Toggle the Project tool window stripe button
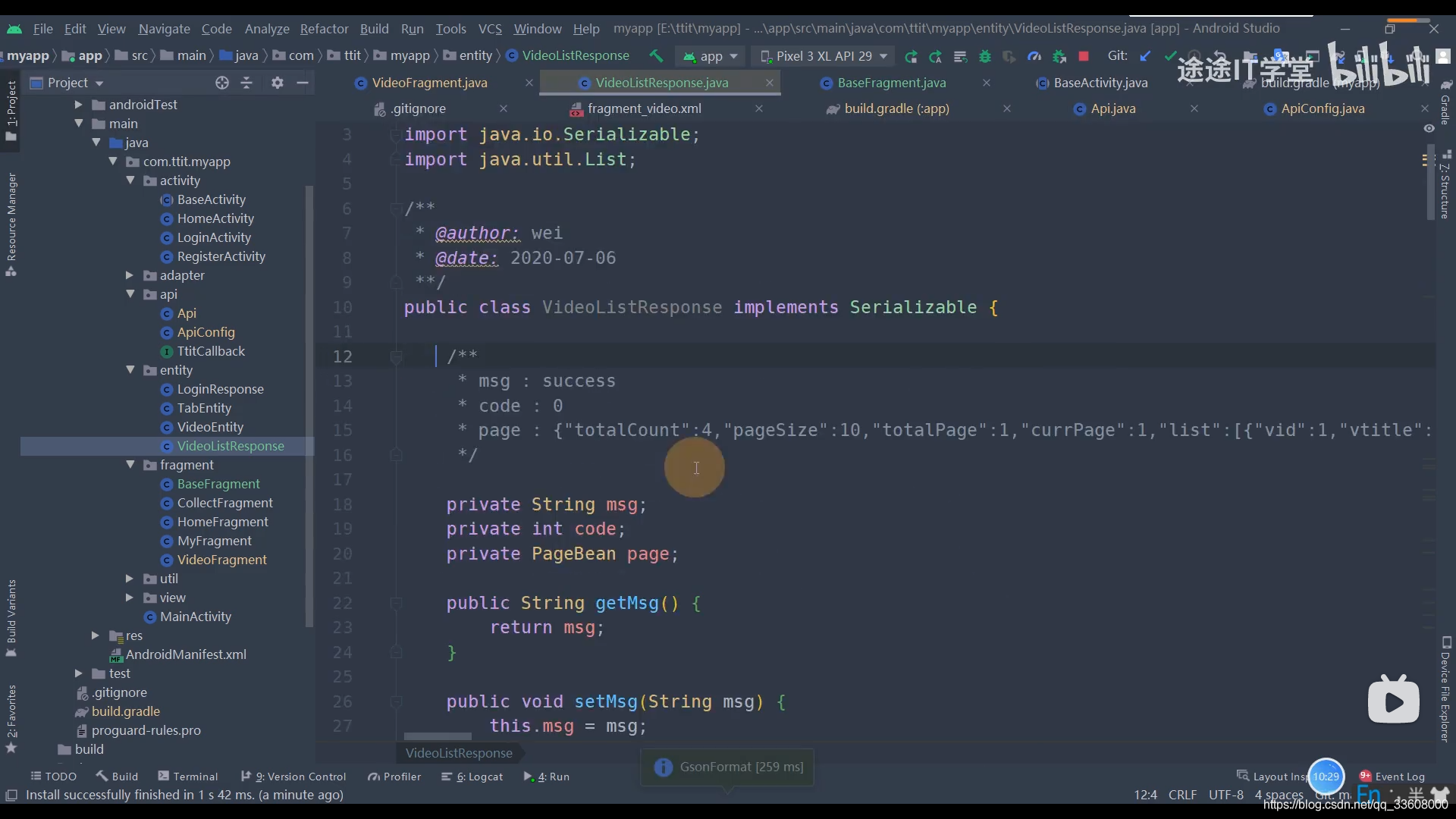This screenshot has width=1456, height=819. (11, 111)
